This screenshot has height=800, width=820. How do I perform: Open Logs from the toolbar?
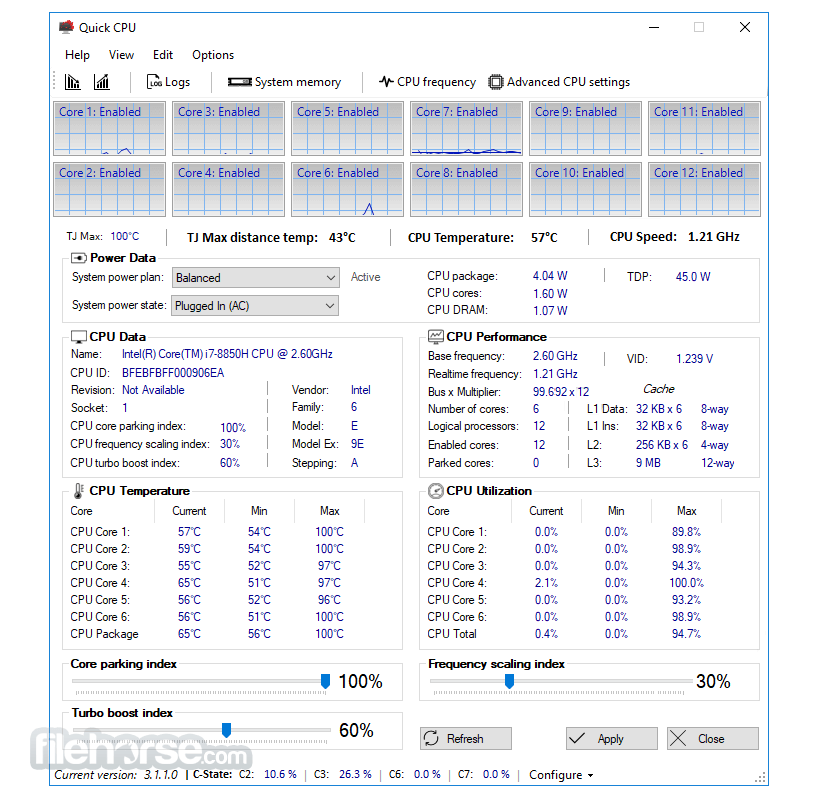[x=168, y=82]
